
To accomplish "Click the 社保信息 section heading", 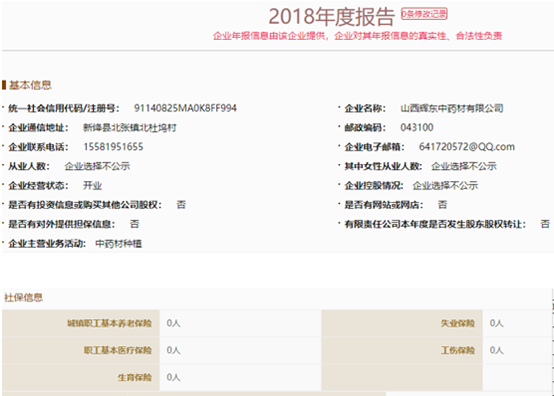I will [23, 298].
